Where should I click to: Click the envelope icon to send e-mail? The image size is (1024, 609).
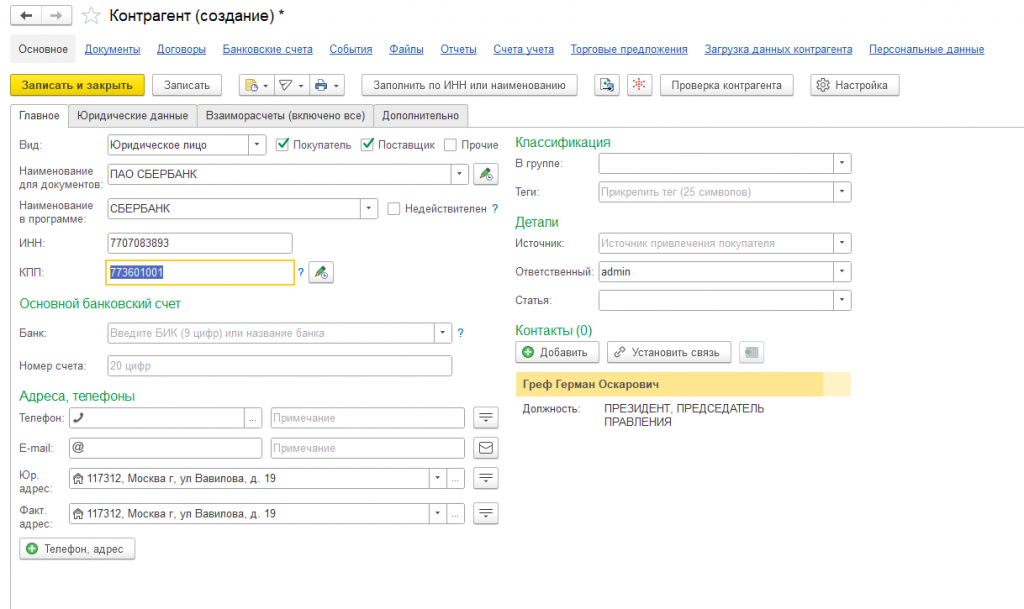pos(486,448)
